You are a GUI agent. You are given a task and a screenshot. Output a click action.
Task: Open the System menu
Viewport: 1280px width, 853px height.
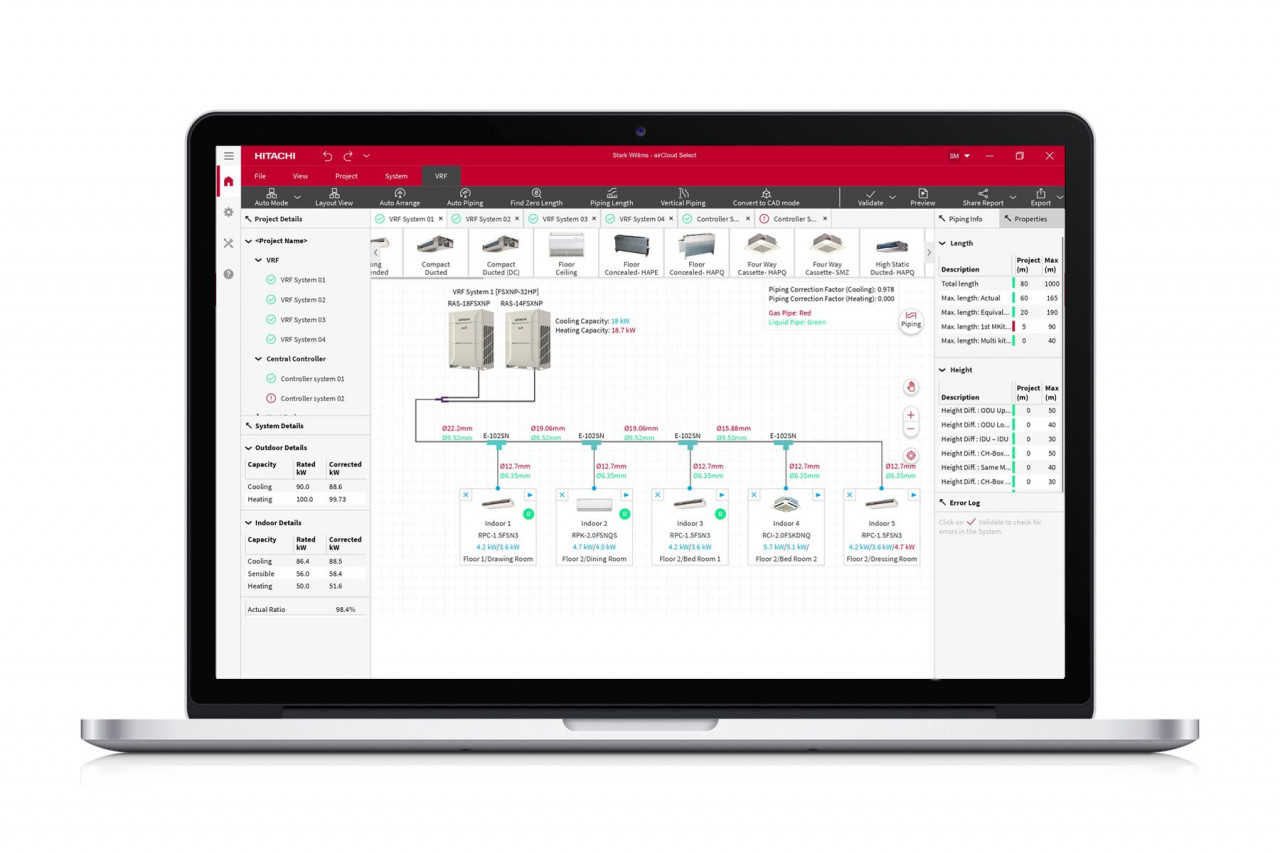tap(397, 175)
